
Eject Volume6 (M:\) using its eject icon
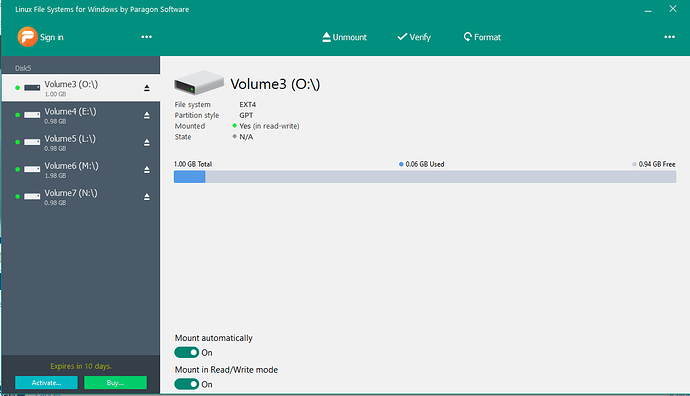[147, 169]
